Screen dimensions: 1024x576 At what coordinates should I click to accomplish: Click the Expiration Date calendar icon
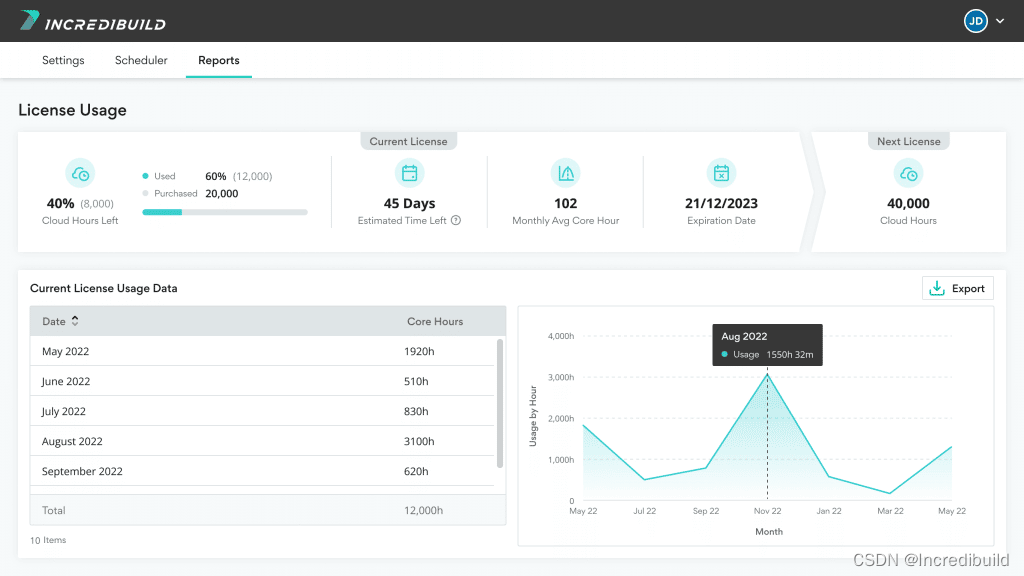pos(720,173)
